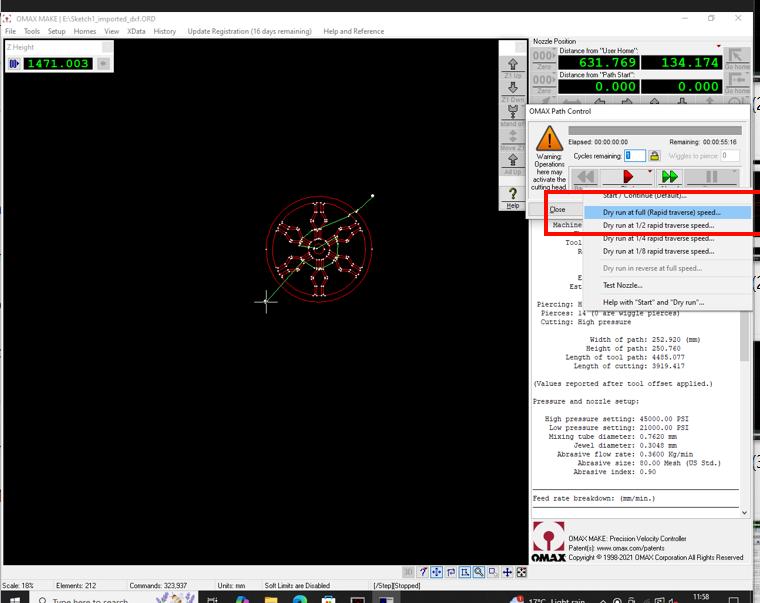Click User Home X readout 631.769

click(599, 63)
